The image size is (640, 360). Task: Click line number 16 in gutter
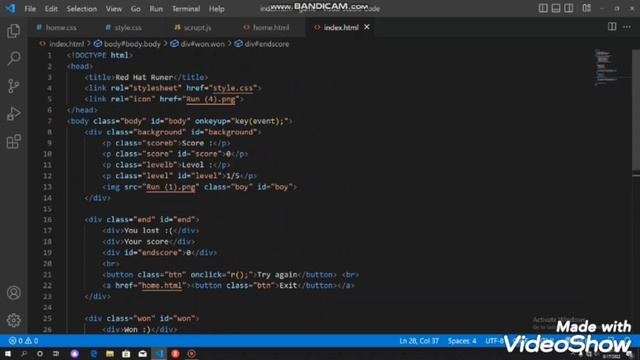point(48,220)
